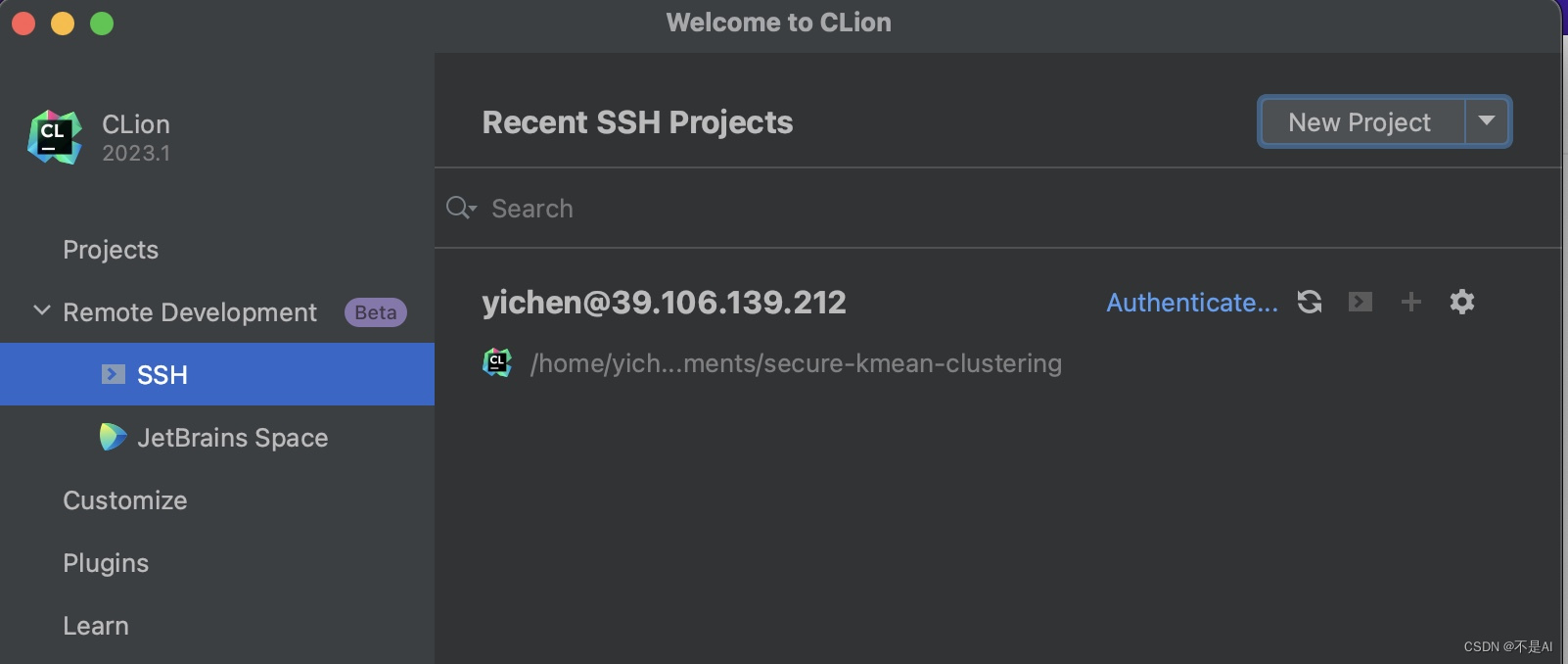The image size is (1568, 664).
Task: Refresh the SSH project list
Action: click(1309, 302)
